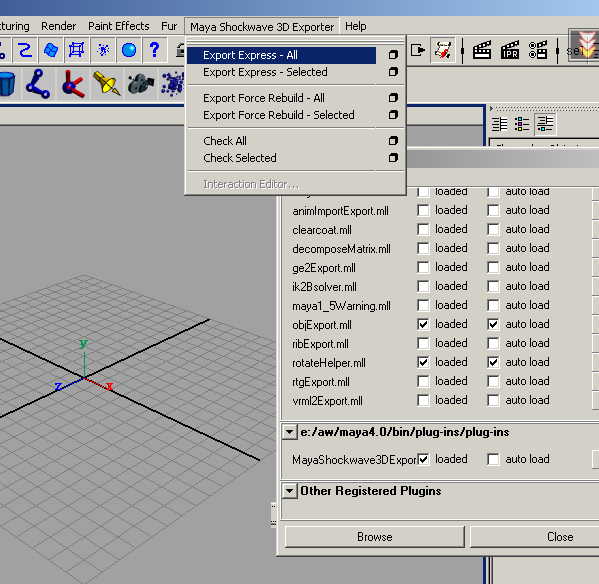Screen dimensions: 599x584
Task: Select Export Express - All menu item
Action: coord(282,55)
